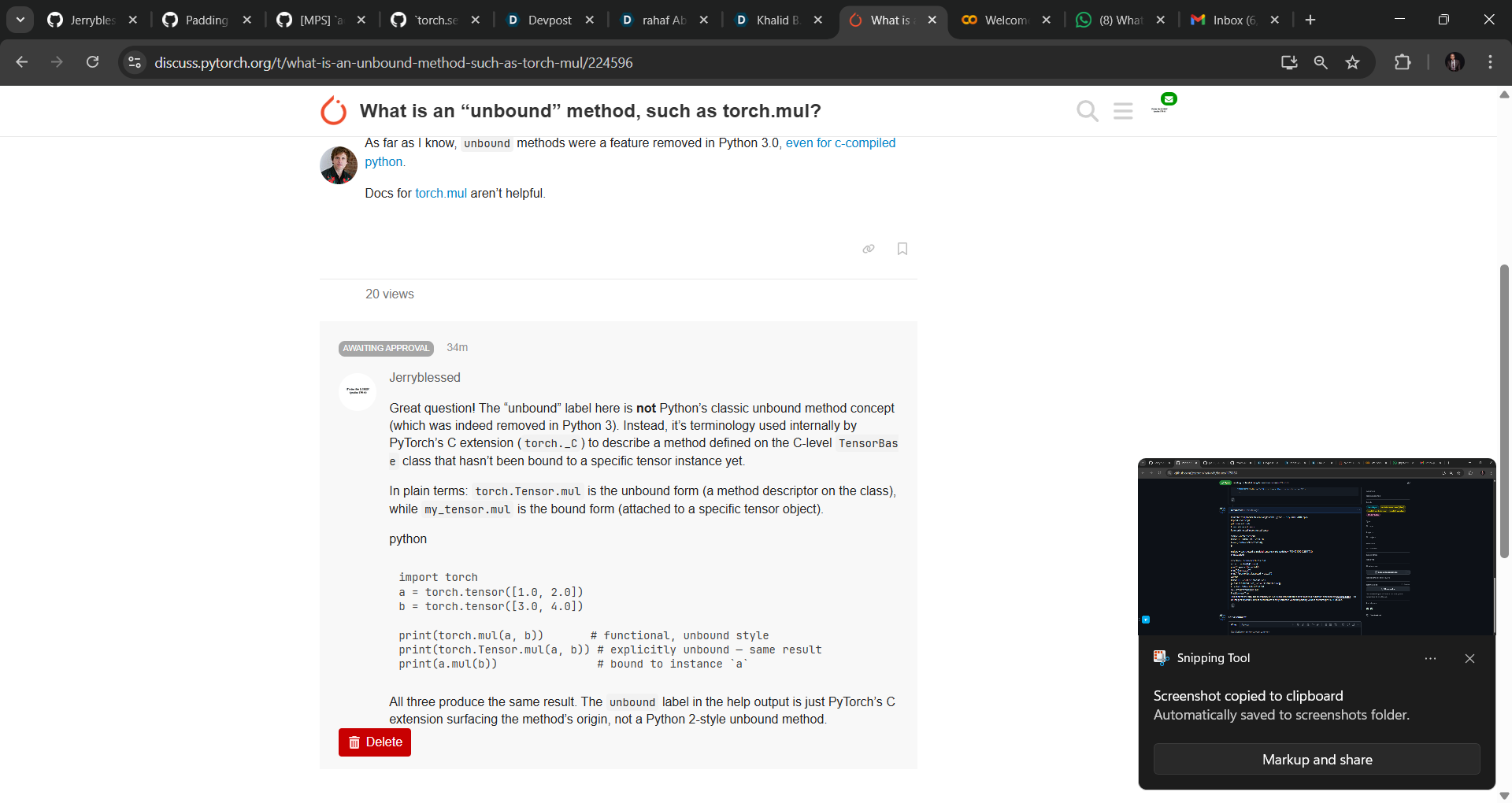
Task: Click the page vertical scrollbar thumb
Action: (1504, 411)
